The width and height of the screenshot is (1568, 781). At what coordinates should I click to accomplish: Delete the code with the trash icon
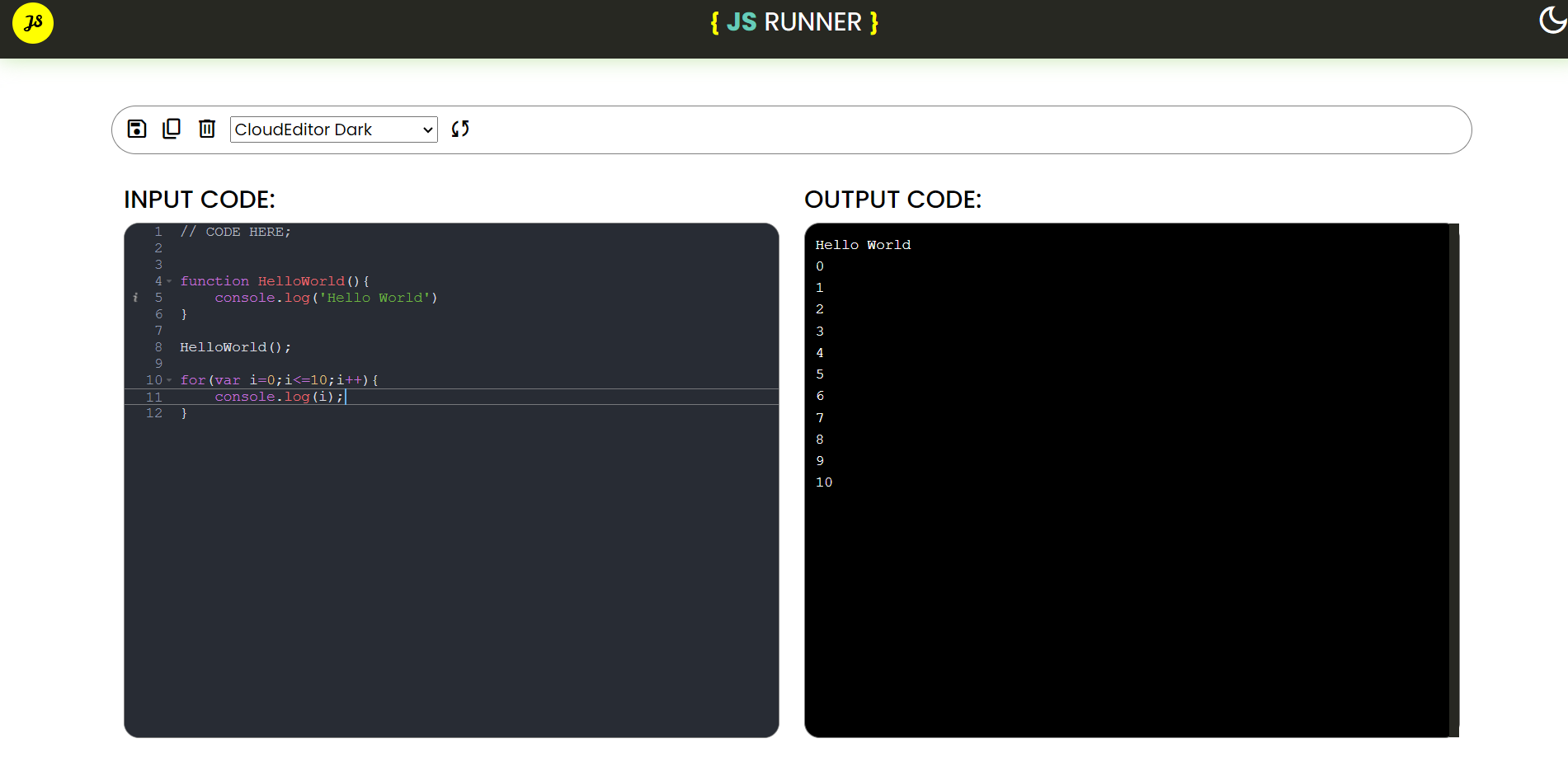coord(207,129)
